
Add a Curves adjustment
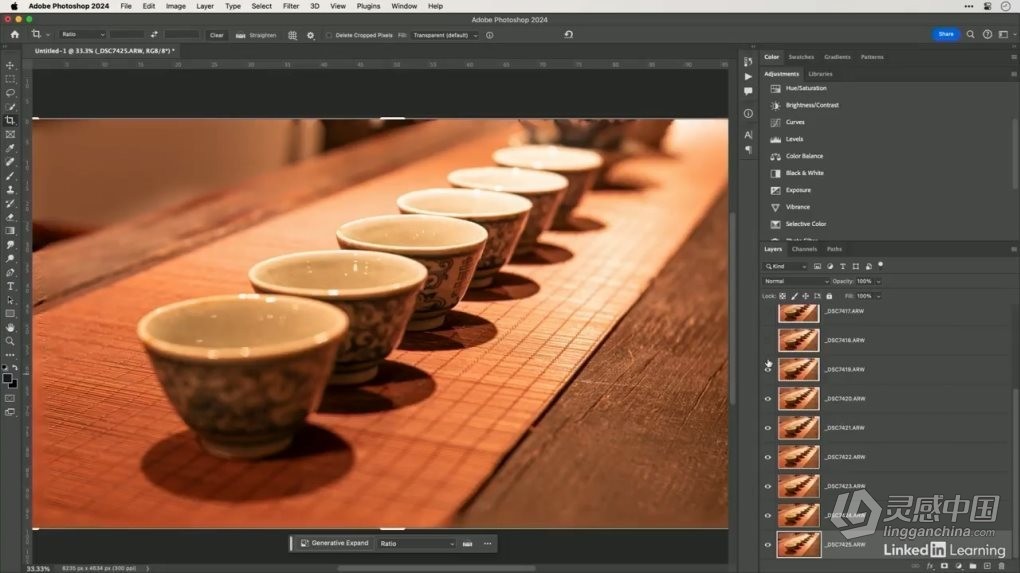[795, 122]
